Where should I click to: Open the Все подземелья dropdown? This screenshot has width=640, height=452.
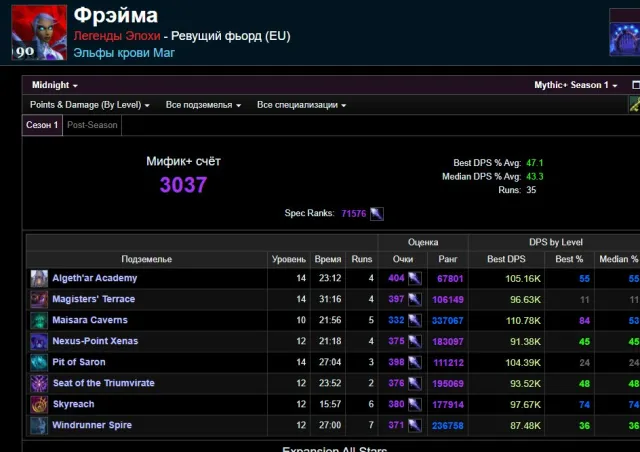click(x=203, y=105)
